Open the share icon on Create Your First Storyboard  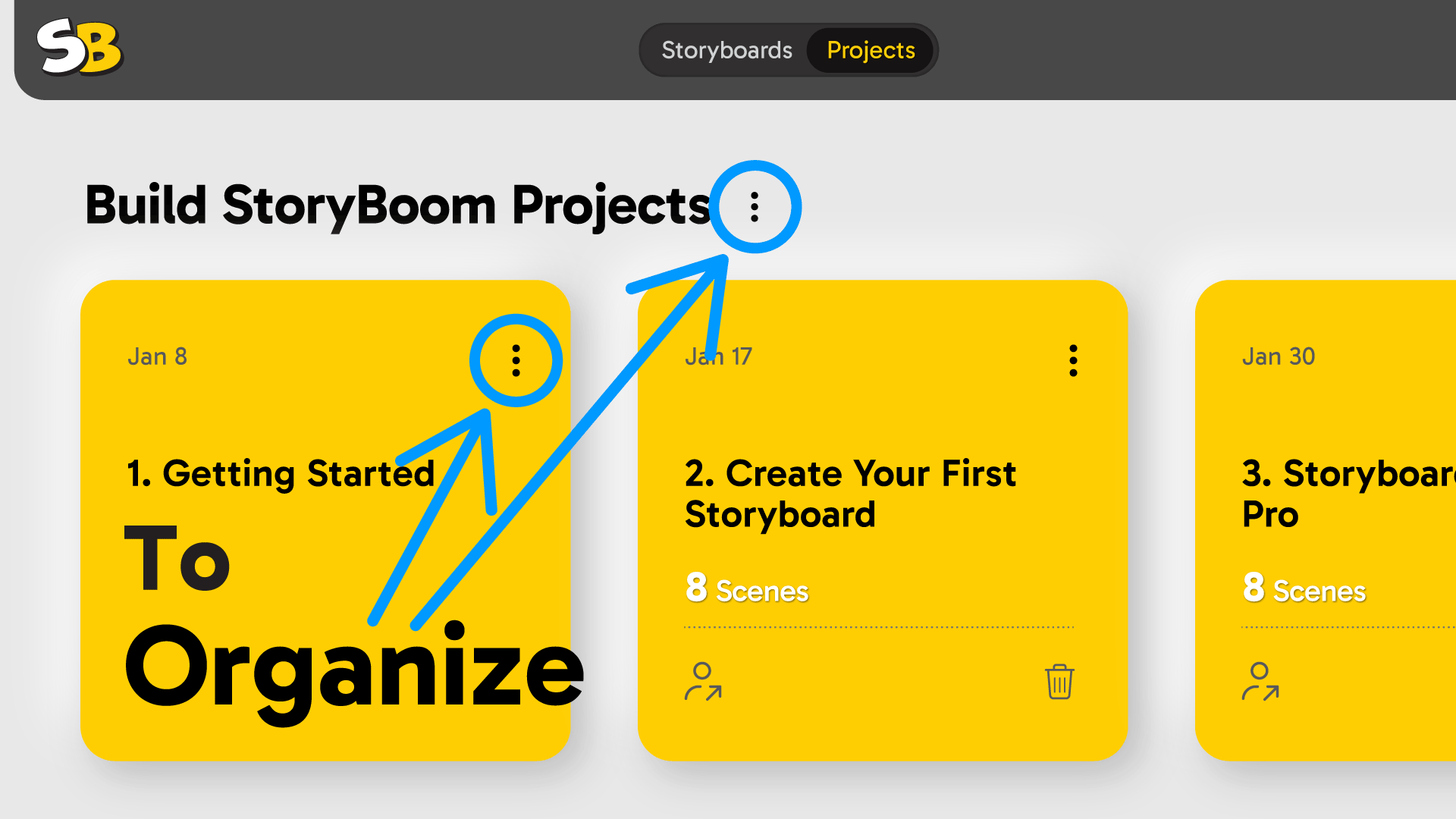tap(702, 682)
